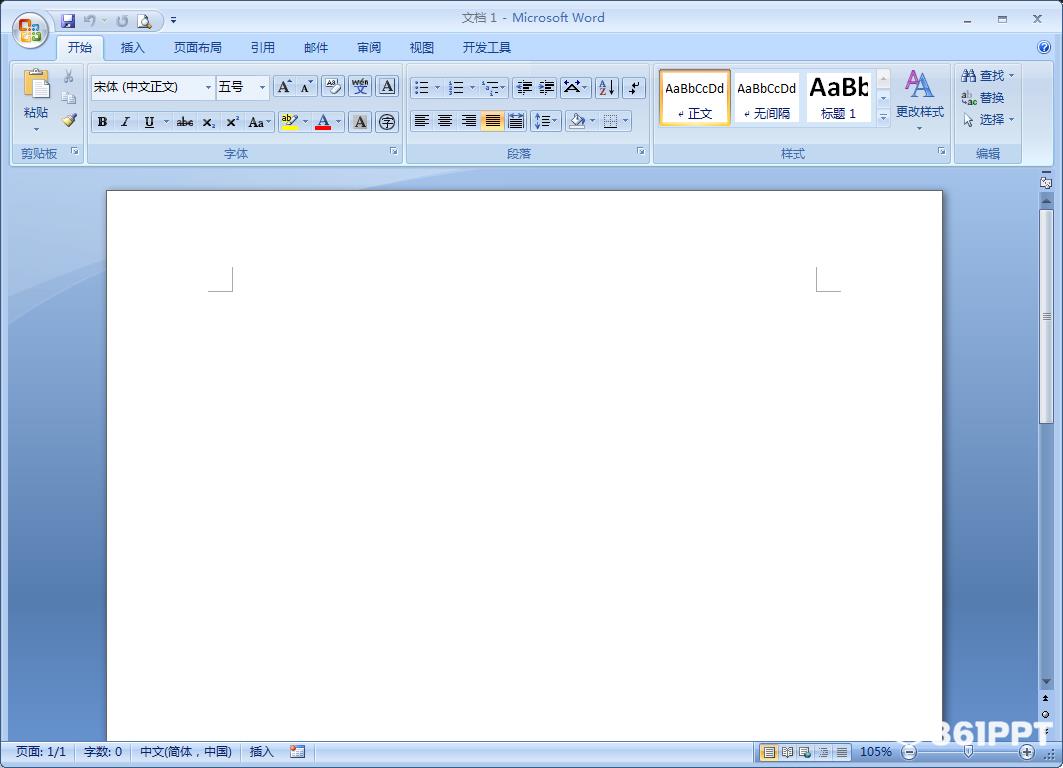
Task: Click the 105% zoom level
Action: point(875,752)
